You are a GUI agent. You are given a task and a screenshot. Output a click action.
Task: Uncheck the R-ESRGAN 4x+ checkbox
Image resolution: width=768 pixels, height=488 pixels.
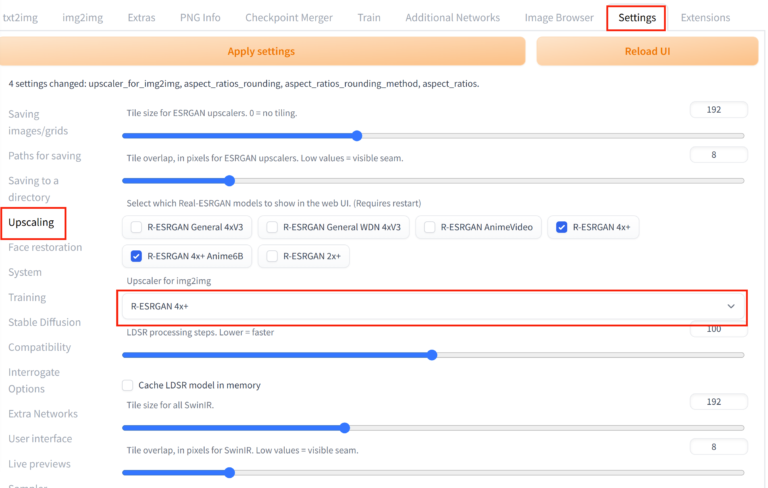coord(562,227)
